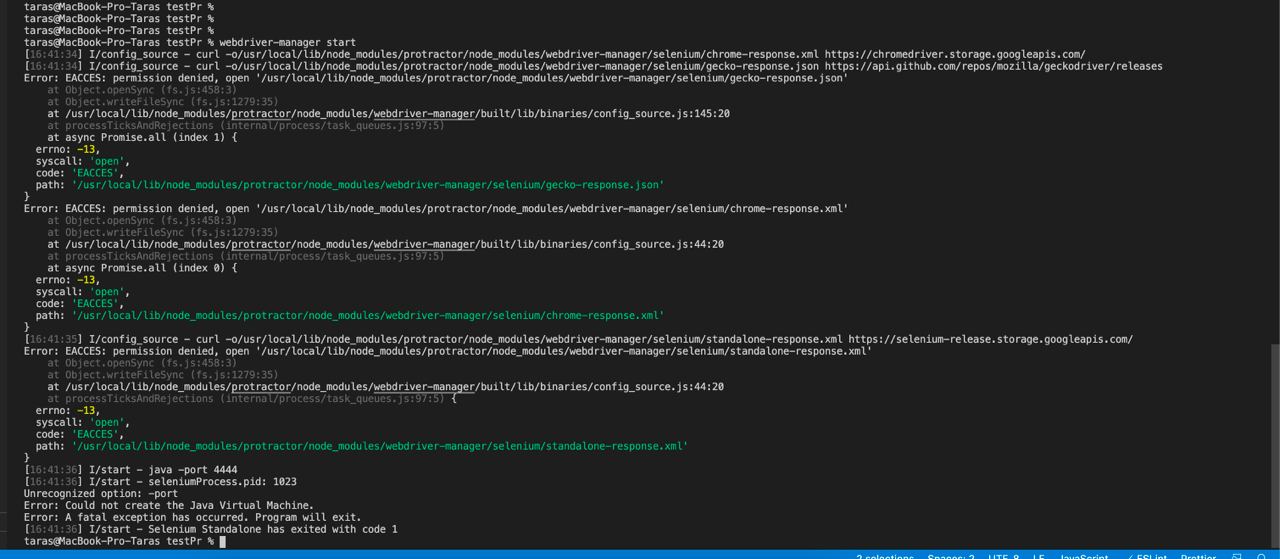The image size is (1280, 559).
Task: Open 'Spaces: 2' indentation setting
Action: [x=951, y=556]
